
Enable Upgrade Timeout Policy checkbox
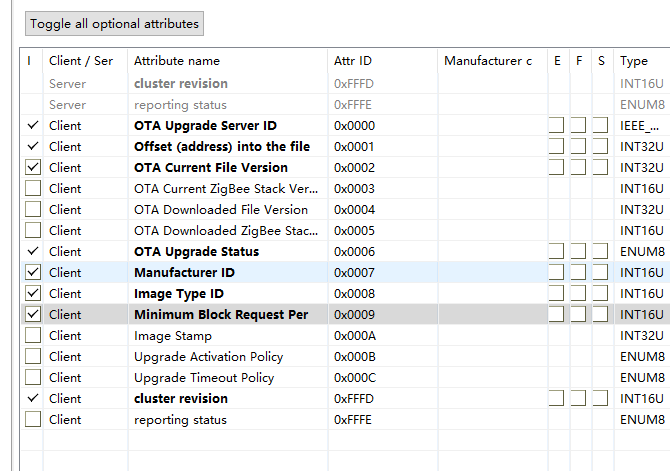pos(33,378)
